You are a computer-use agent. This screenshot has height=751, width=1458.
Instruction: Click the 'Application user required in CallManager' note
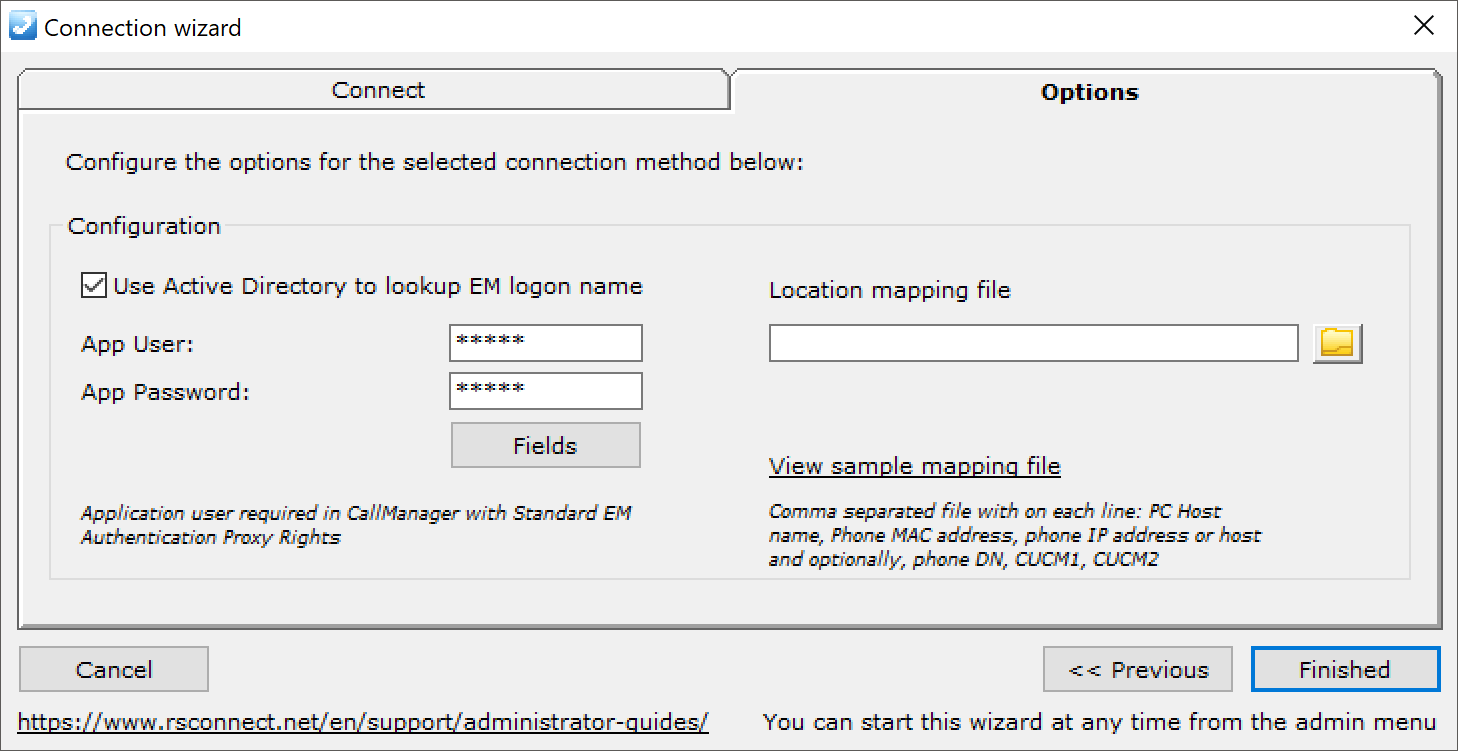point(356,525)
